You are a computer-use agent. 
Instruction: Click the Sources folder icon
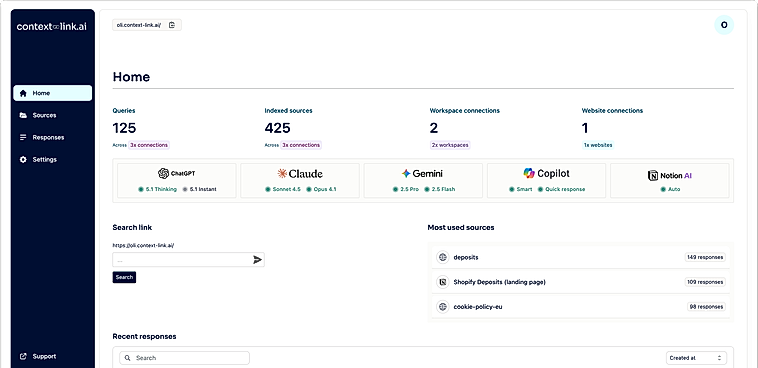coord(23,115)
